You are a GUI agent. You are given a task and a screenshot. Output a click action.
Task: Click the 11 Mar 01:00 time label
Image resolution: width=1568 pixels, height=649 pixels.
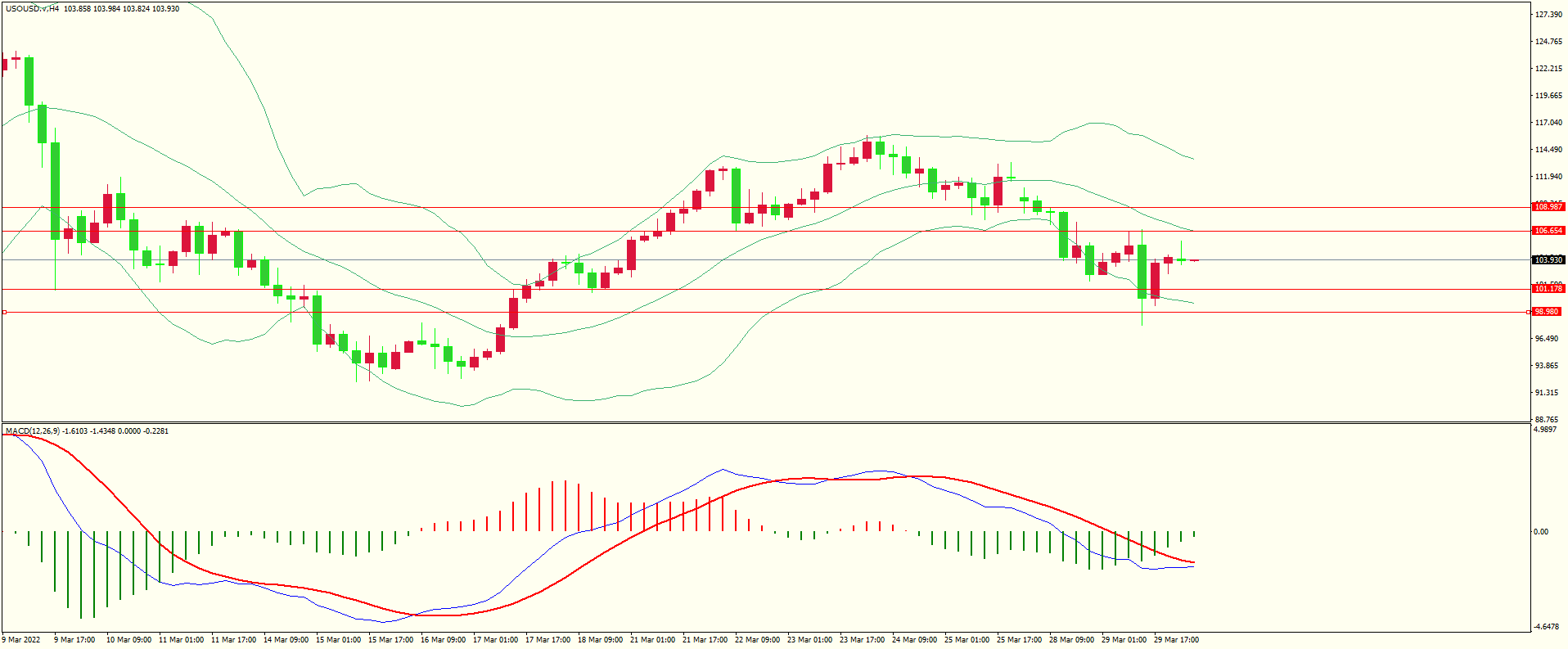(181, 640)
